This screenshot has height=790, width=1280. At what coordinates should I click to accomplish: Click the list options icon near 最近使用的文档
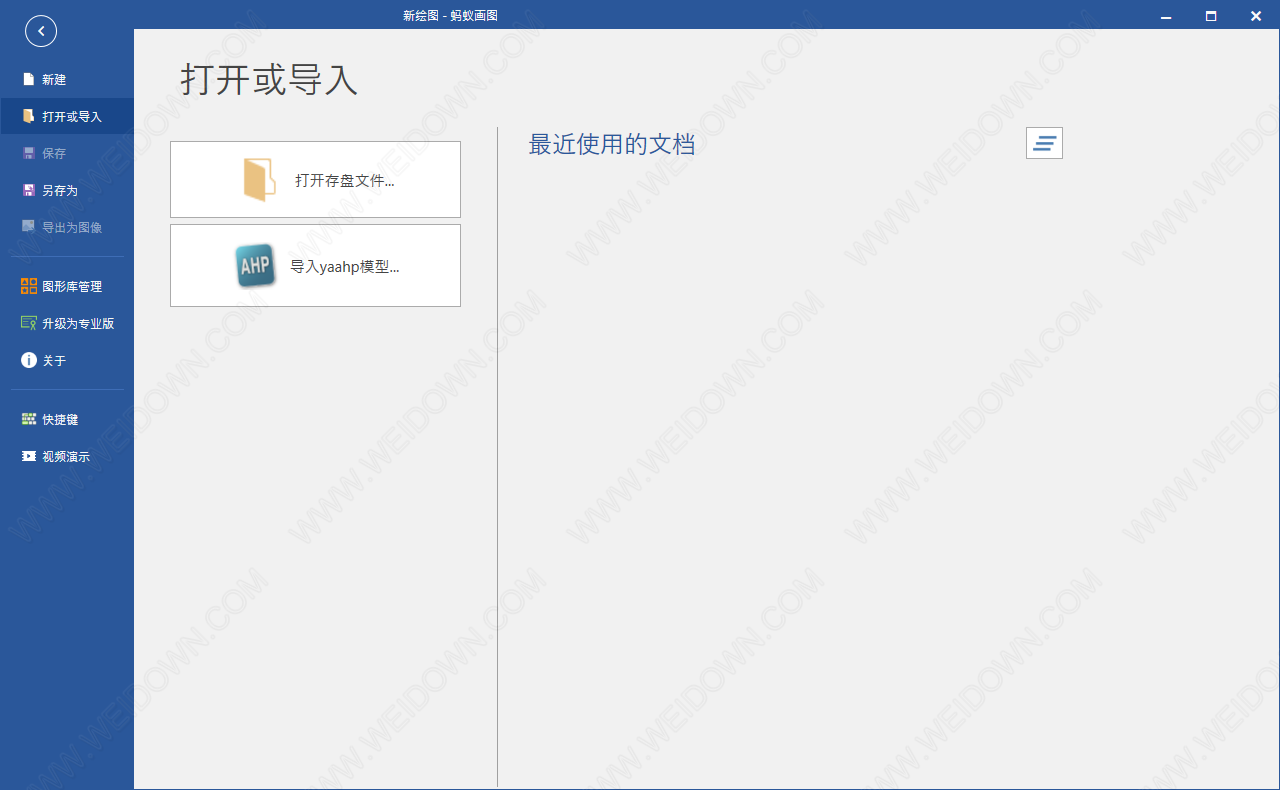point(1044,143)
